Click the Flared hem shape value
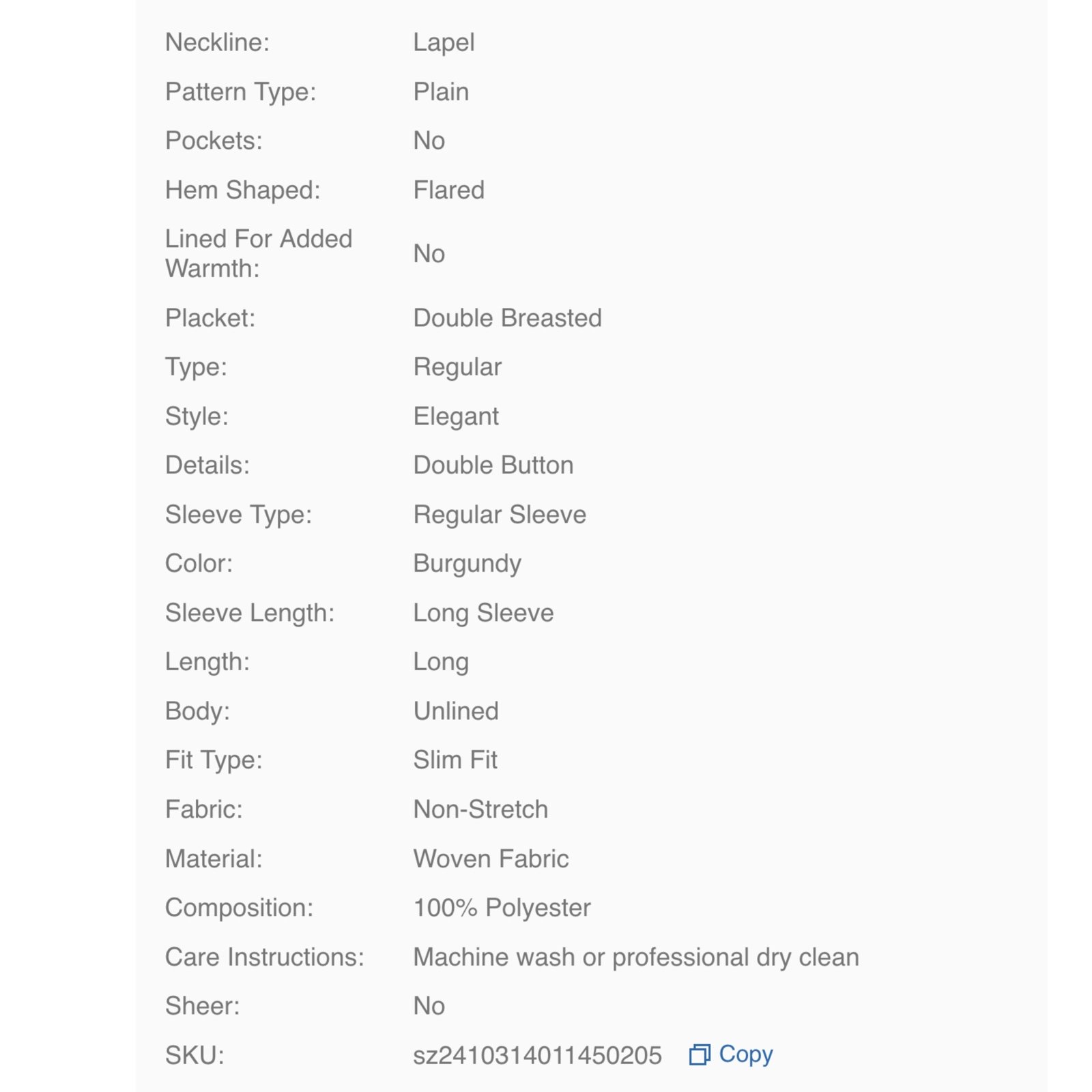Screen dimensions: 1092x1092 point(448,190)
